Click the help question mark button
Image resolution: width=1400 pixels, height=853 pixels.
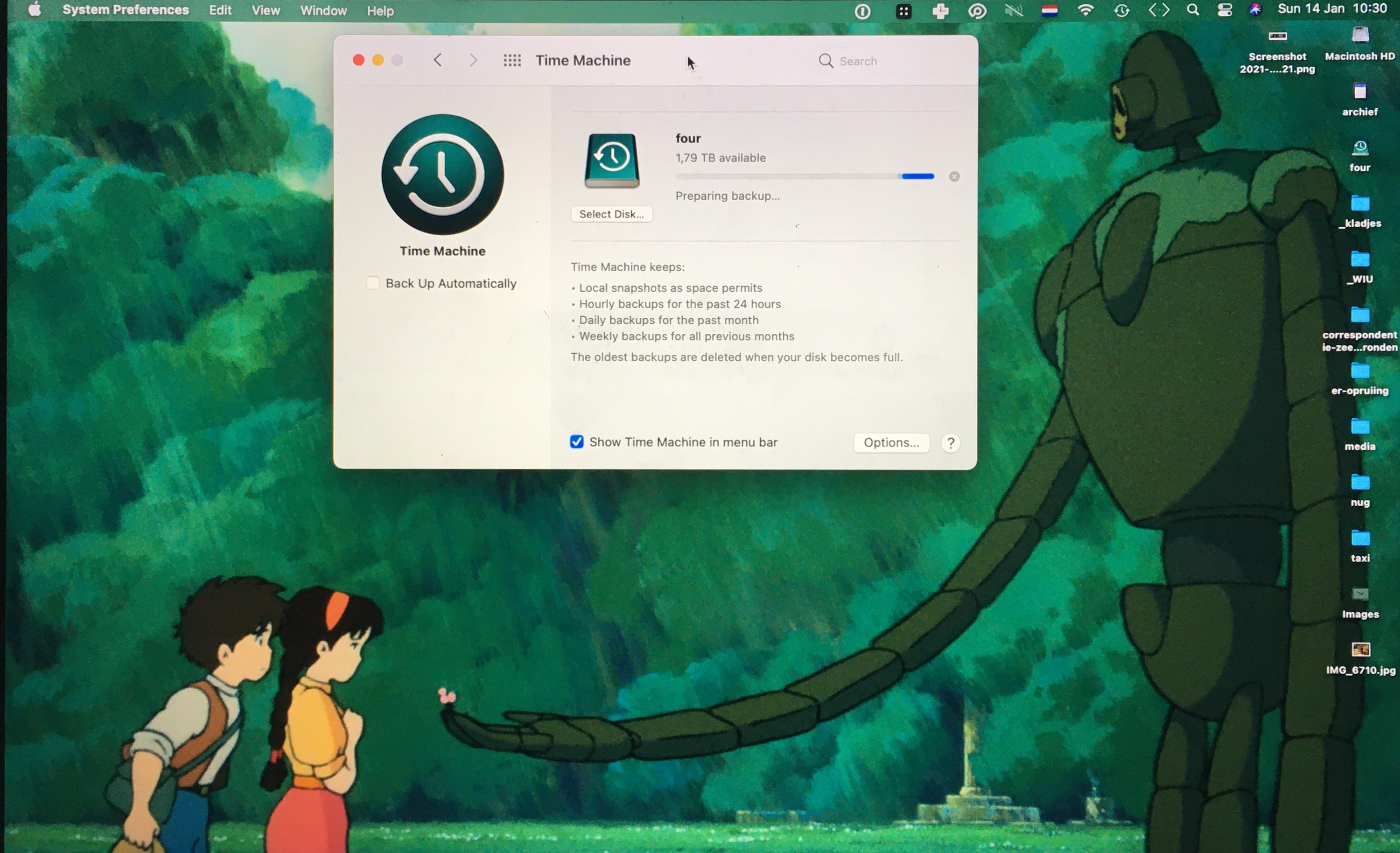point(951,443)
